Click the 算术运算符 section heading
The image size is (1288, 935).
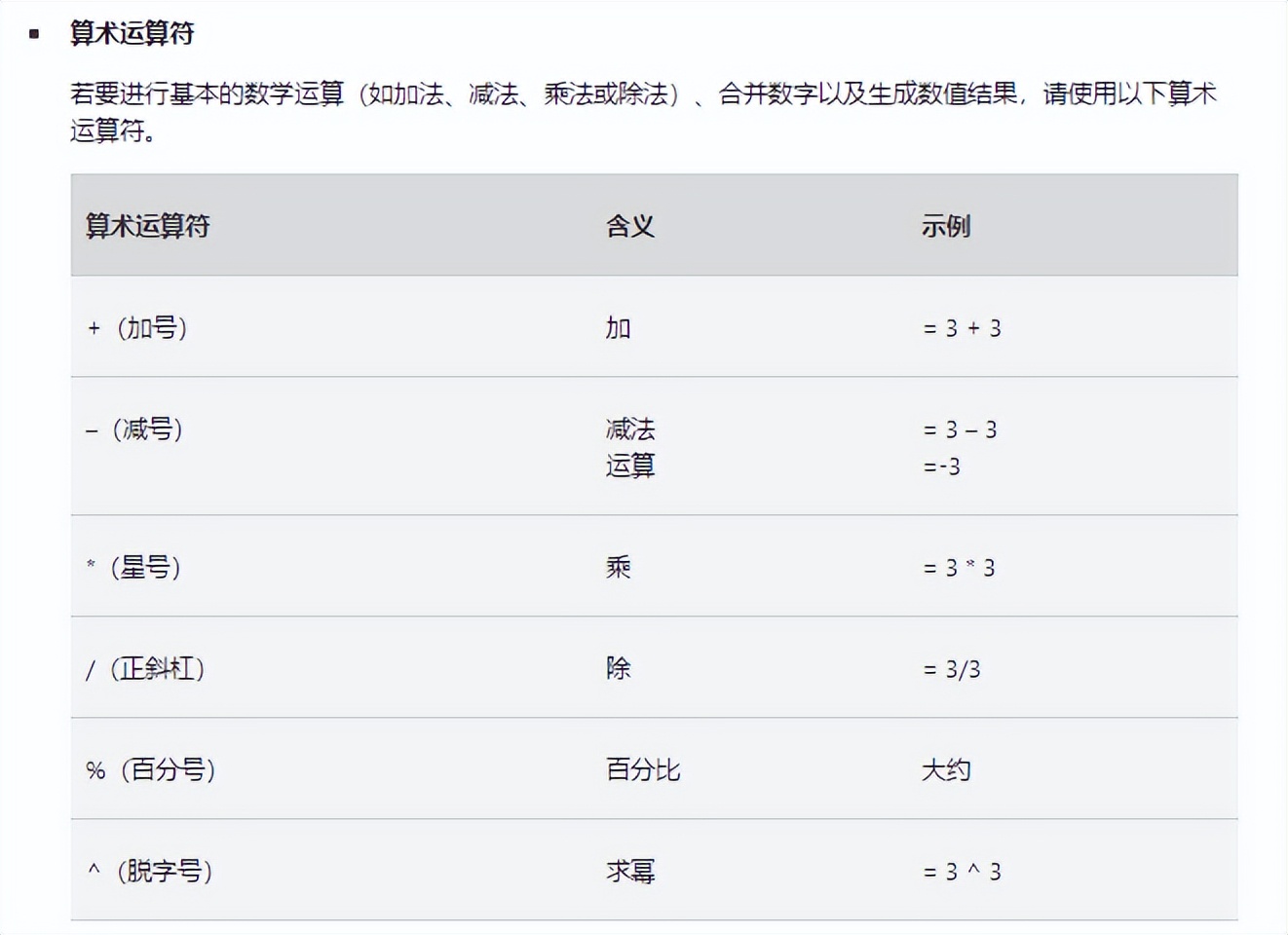click(x=132, y=33)
